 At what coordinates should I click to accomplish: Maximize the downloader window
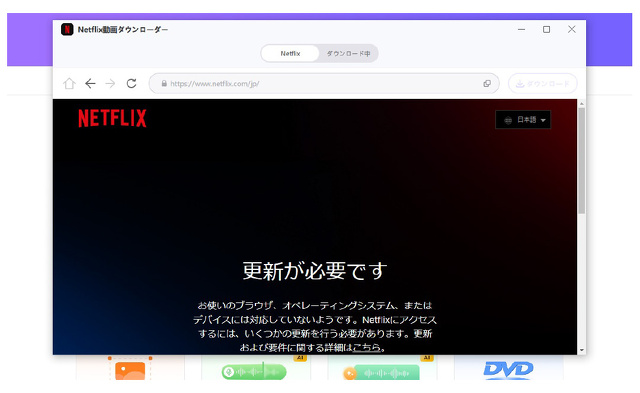(x=547, y=29)
